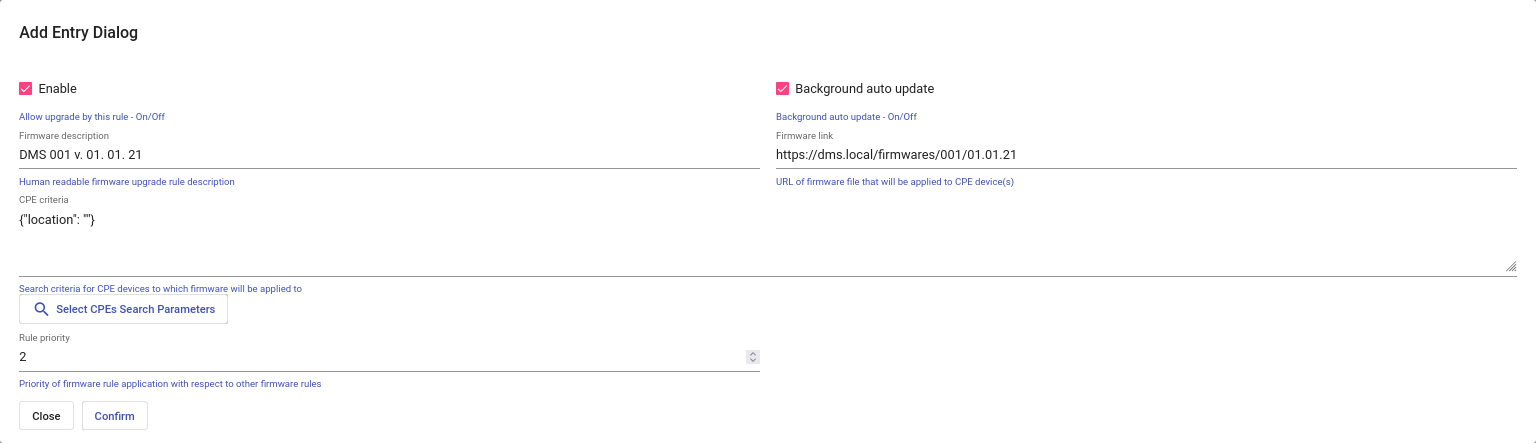The height and width of the screenshot is (443, 1536).
Task: Click the "Human readable firmware upgrade" hint text
Action: [127, 182]
